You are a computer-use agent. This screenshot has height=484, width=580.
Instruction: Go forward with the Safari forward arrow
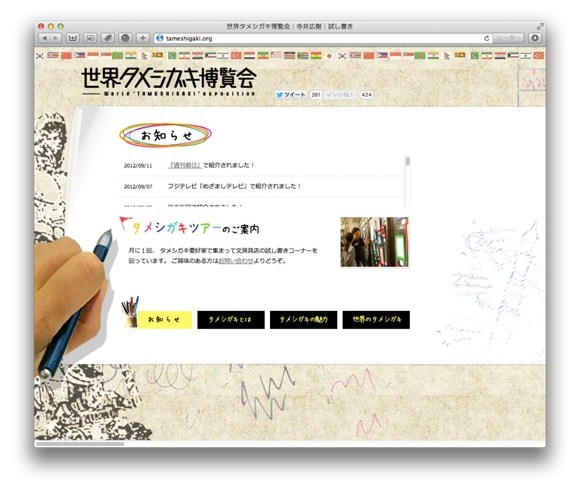[56, 38]
